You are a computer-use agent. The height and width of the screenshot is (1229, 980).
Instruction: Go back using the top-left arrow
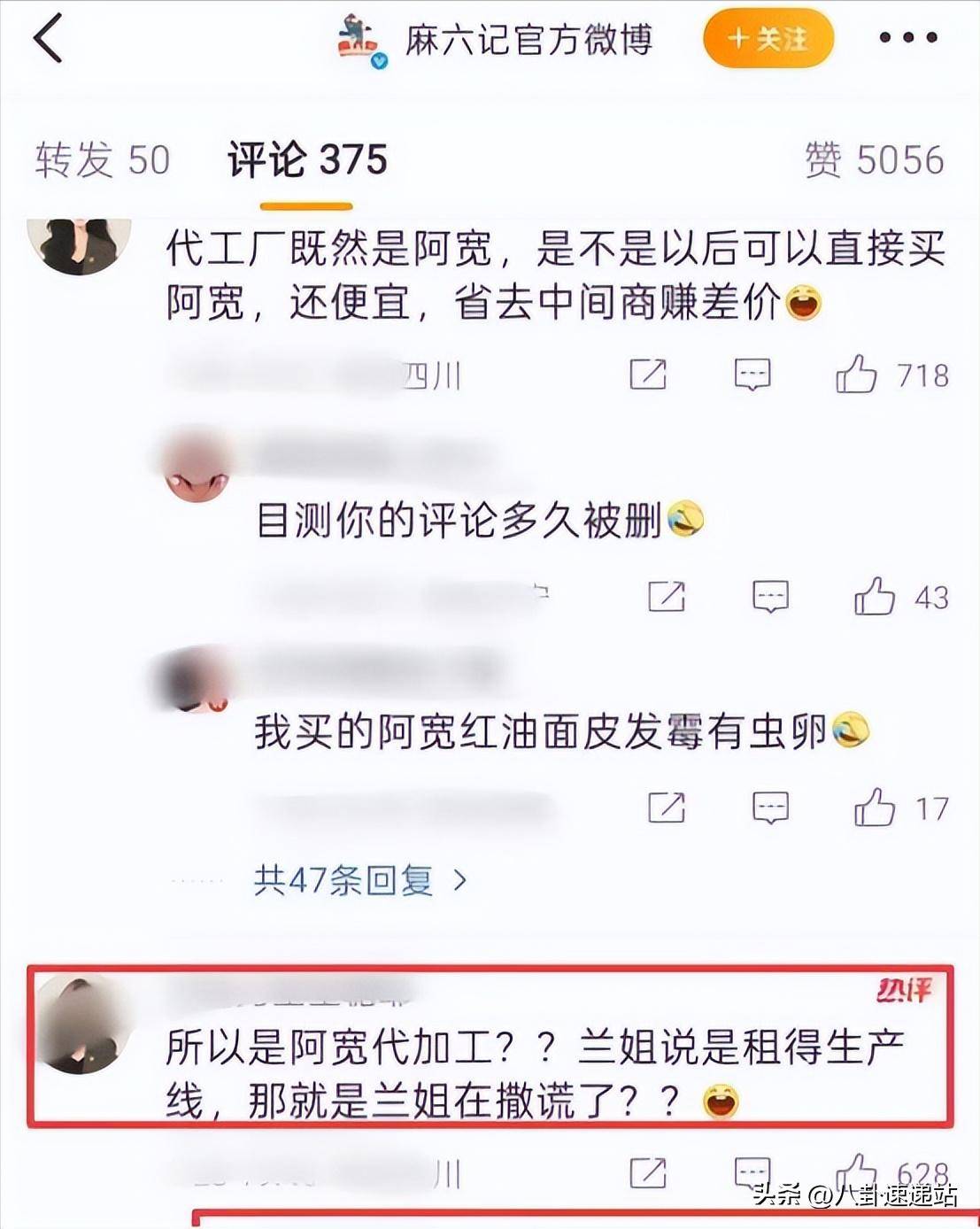point(48,38)
